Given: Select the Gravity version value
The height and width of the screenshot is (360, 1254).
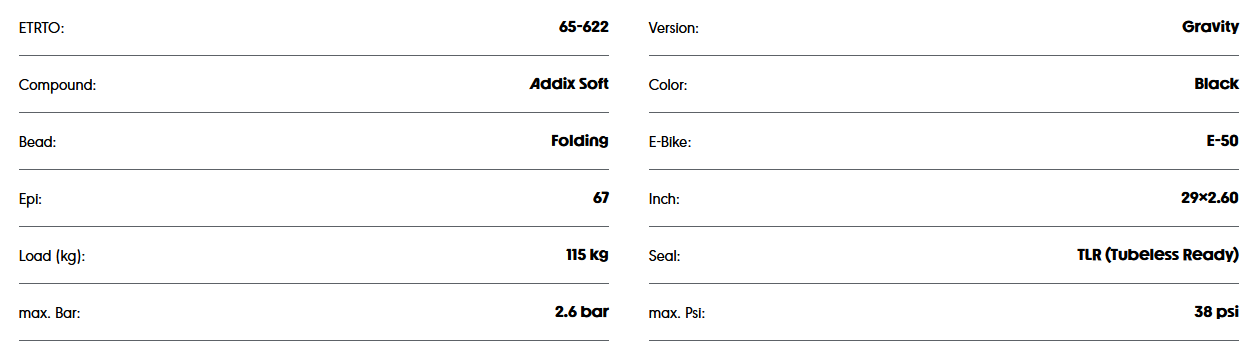Looking at the screenshot, I should tap(1210, 27).
